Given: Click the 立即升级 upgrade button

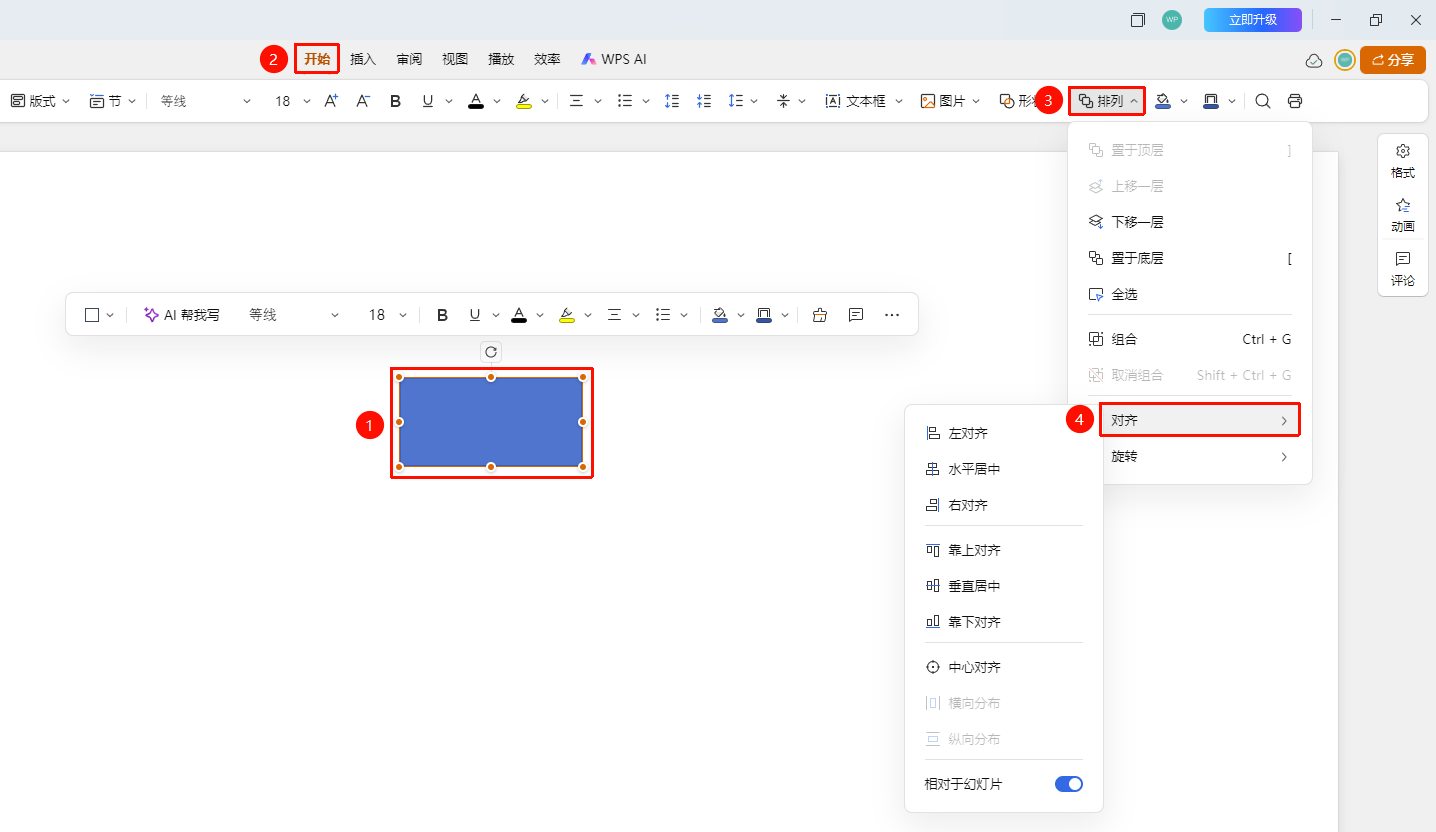Looking at the screenshot, I should pos(1253,20).
